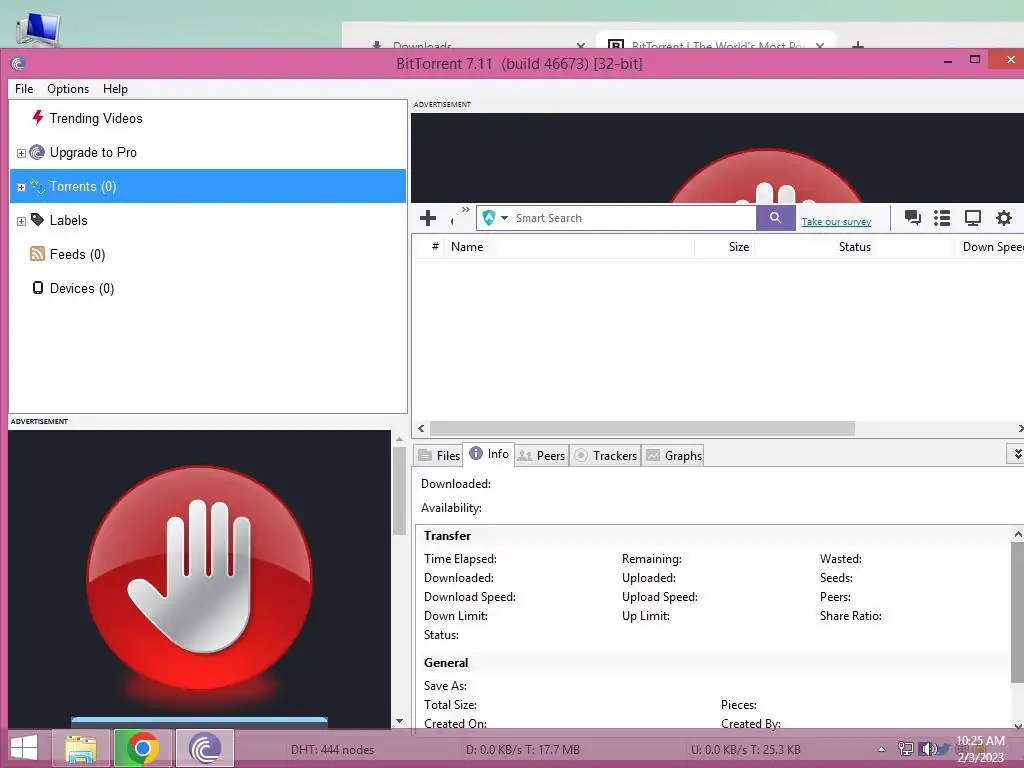The width and height of the screenshot is (1024, 768).
Task: Click the upload rate U: 0.0 KB/s status
Action: (746, 750)
